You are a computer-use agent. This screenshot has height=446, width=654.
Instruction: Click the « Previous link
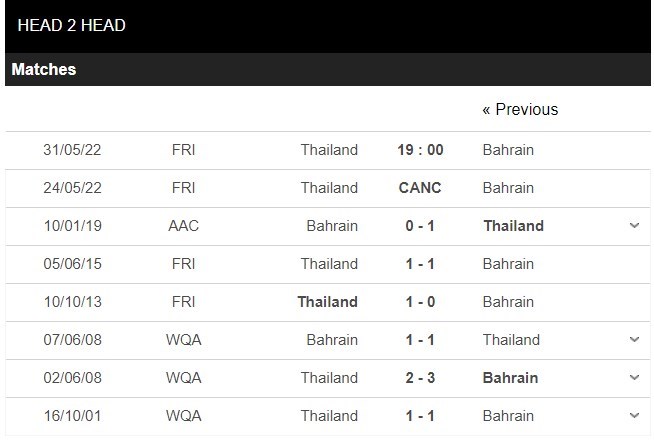tap(520, 109)
